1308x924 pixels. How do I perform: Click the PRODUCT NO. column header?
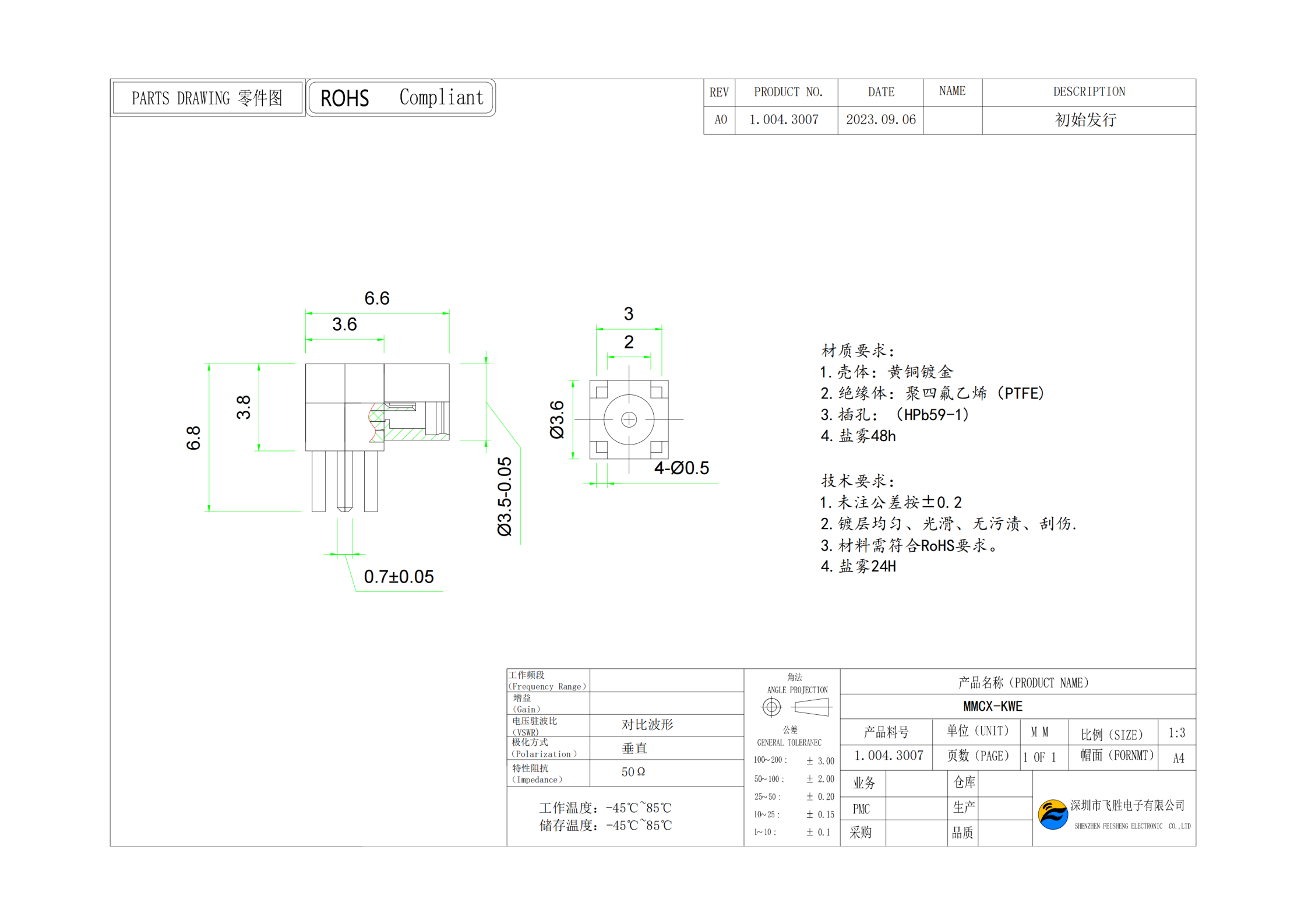(788, 92)
